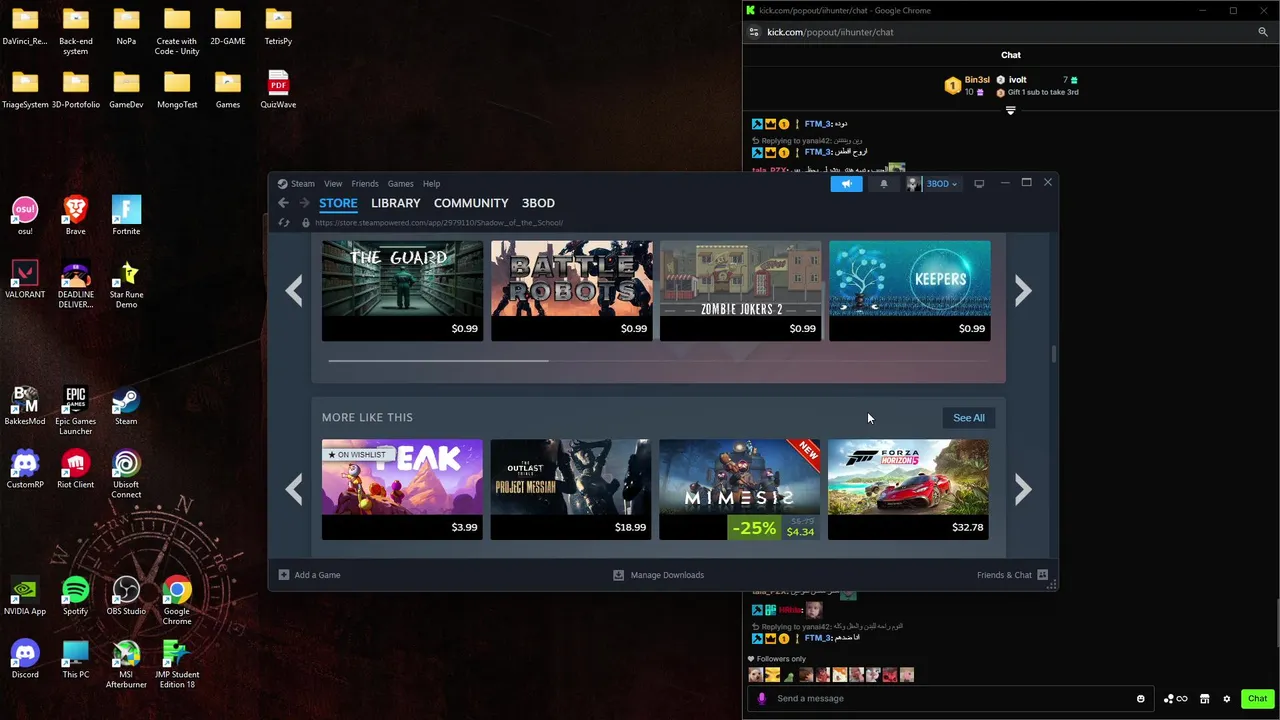Launch VALORANT from the desktop

pos(25,279)
